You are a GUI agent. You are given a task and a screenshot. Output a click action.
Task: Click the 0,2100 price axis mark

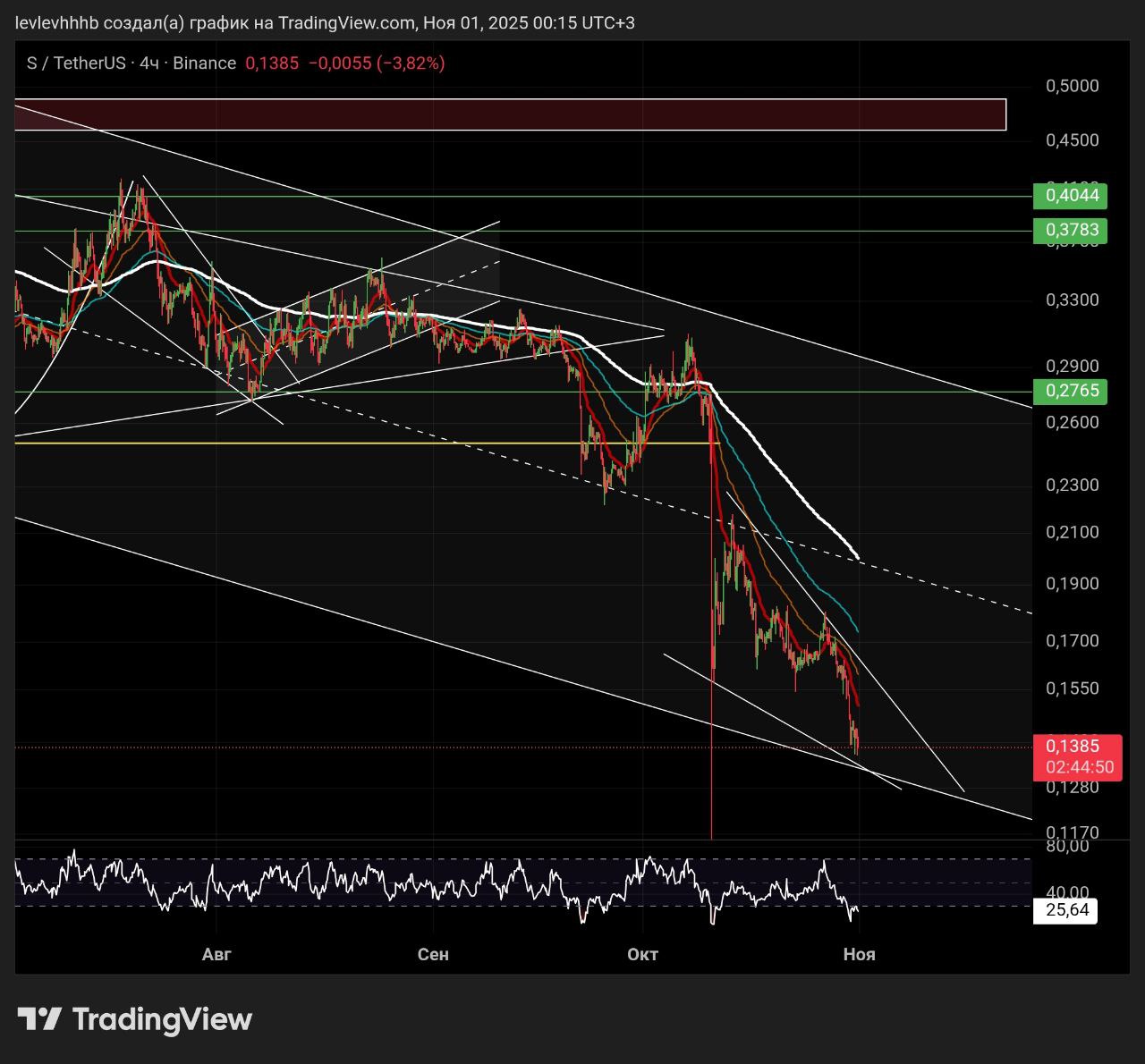1072,532
